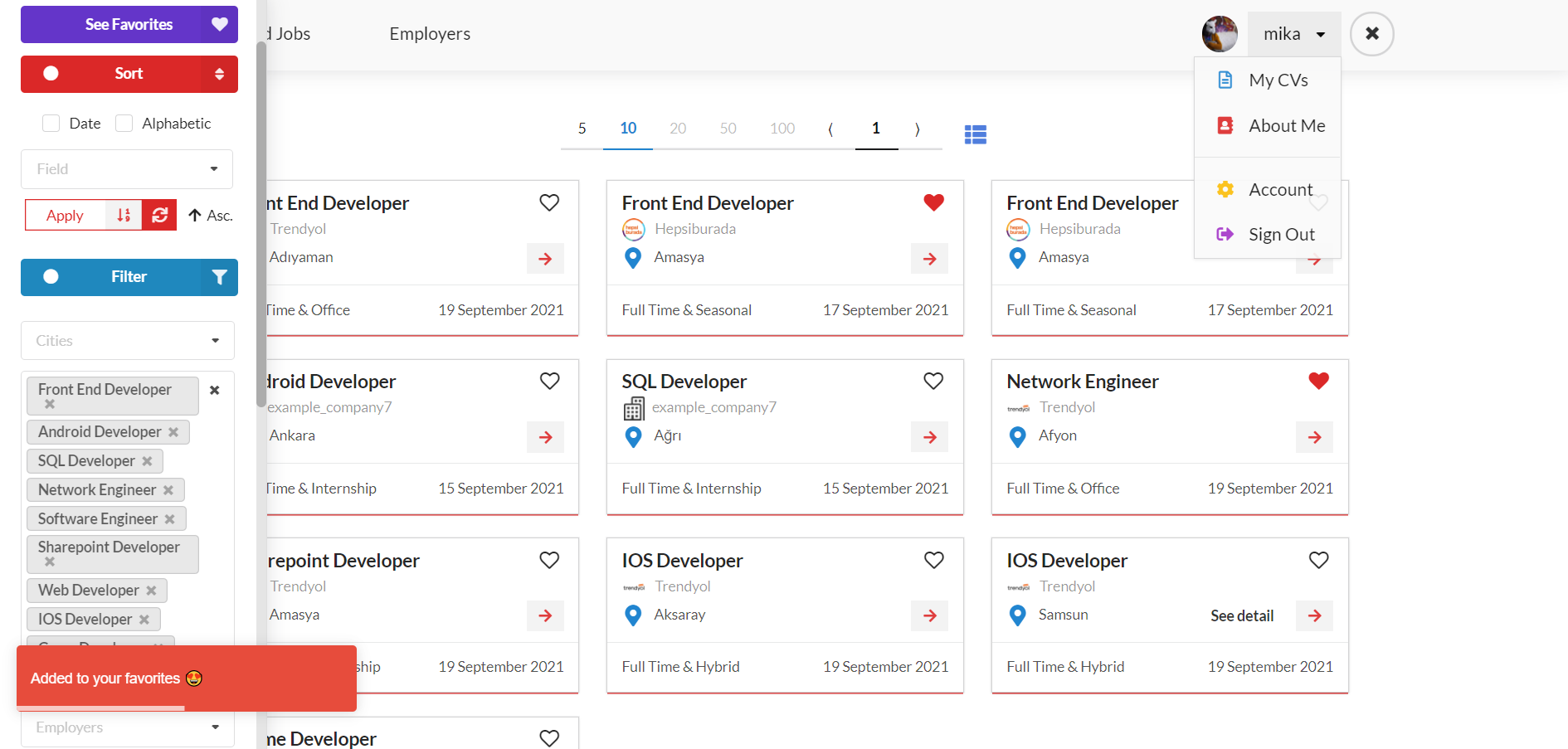1568x749 pixels.
Task: Open details arrow for Ankara job
Action: (545, 437)
